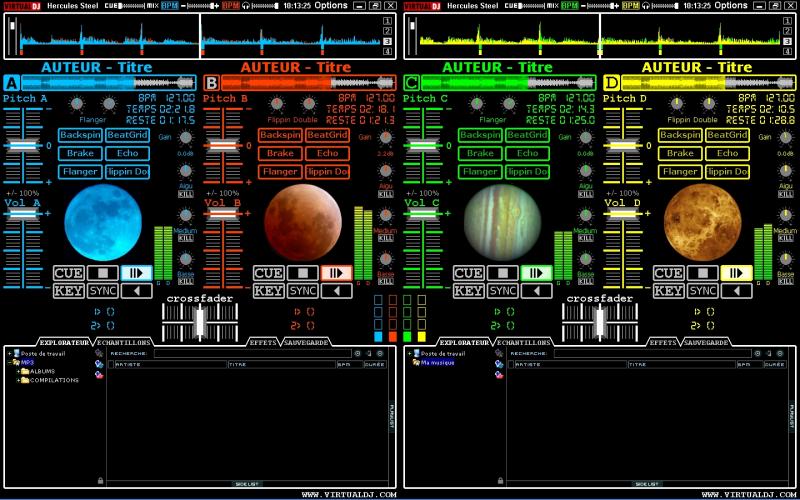Toggle the solid blue square under the grid
800x500 pixels.
(378, 336)
